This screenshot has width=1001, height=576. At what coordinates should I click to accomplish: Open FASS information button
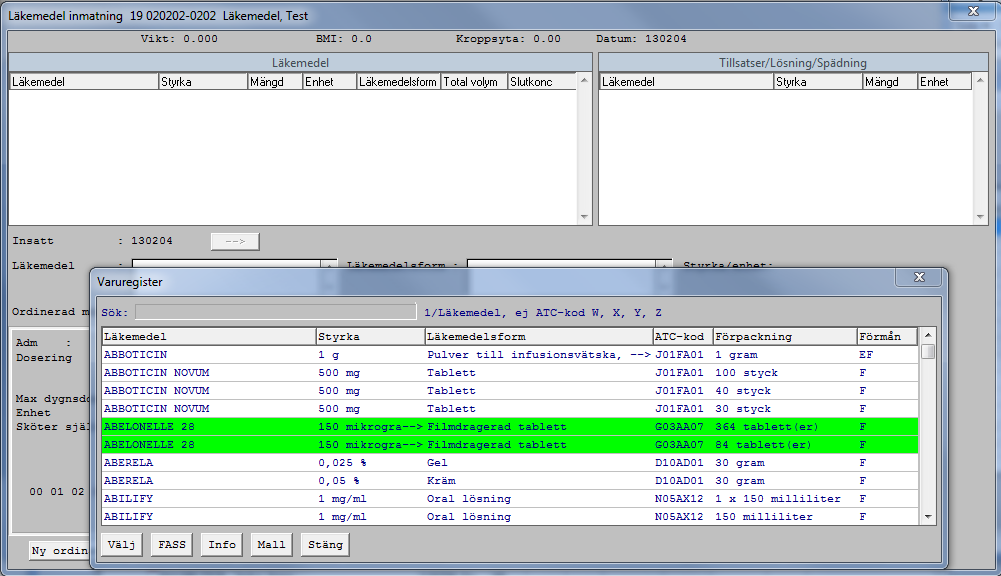[172, 545]
